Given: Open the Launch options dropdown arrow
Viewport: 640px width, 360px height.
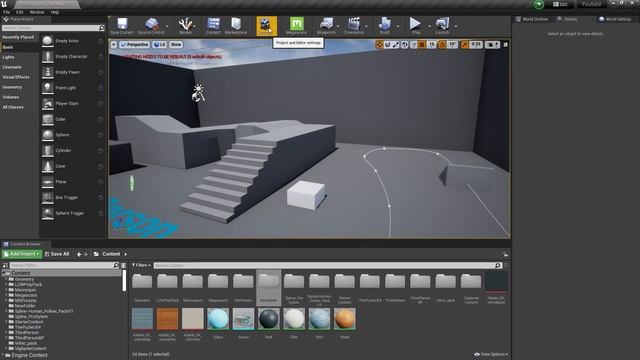Looking at the screenshot, I should pyautogui.click(x=456, y=27).
